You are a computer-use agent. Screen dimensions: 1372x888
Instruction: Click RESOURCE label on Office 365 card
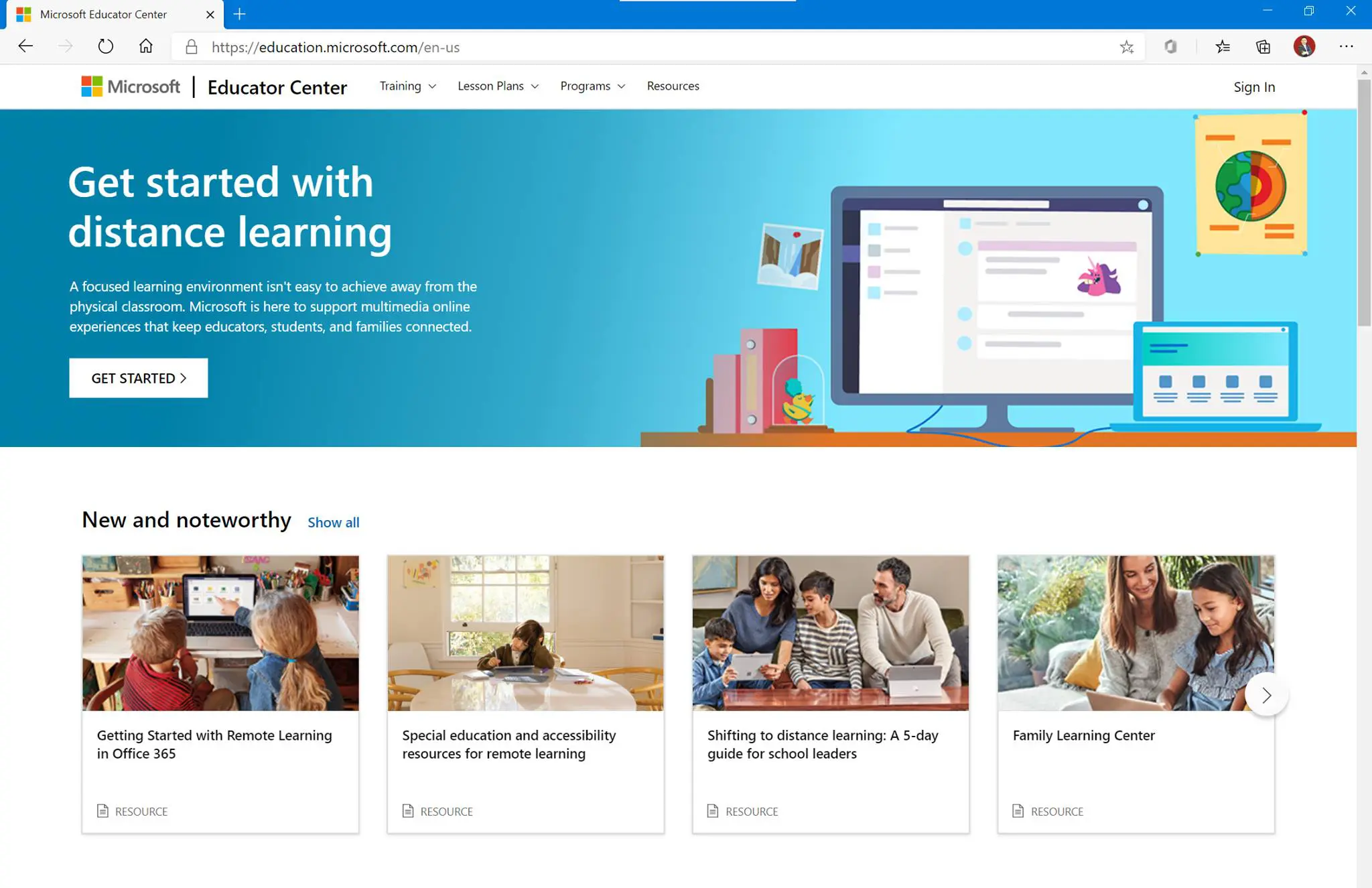141,812
